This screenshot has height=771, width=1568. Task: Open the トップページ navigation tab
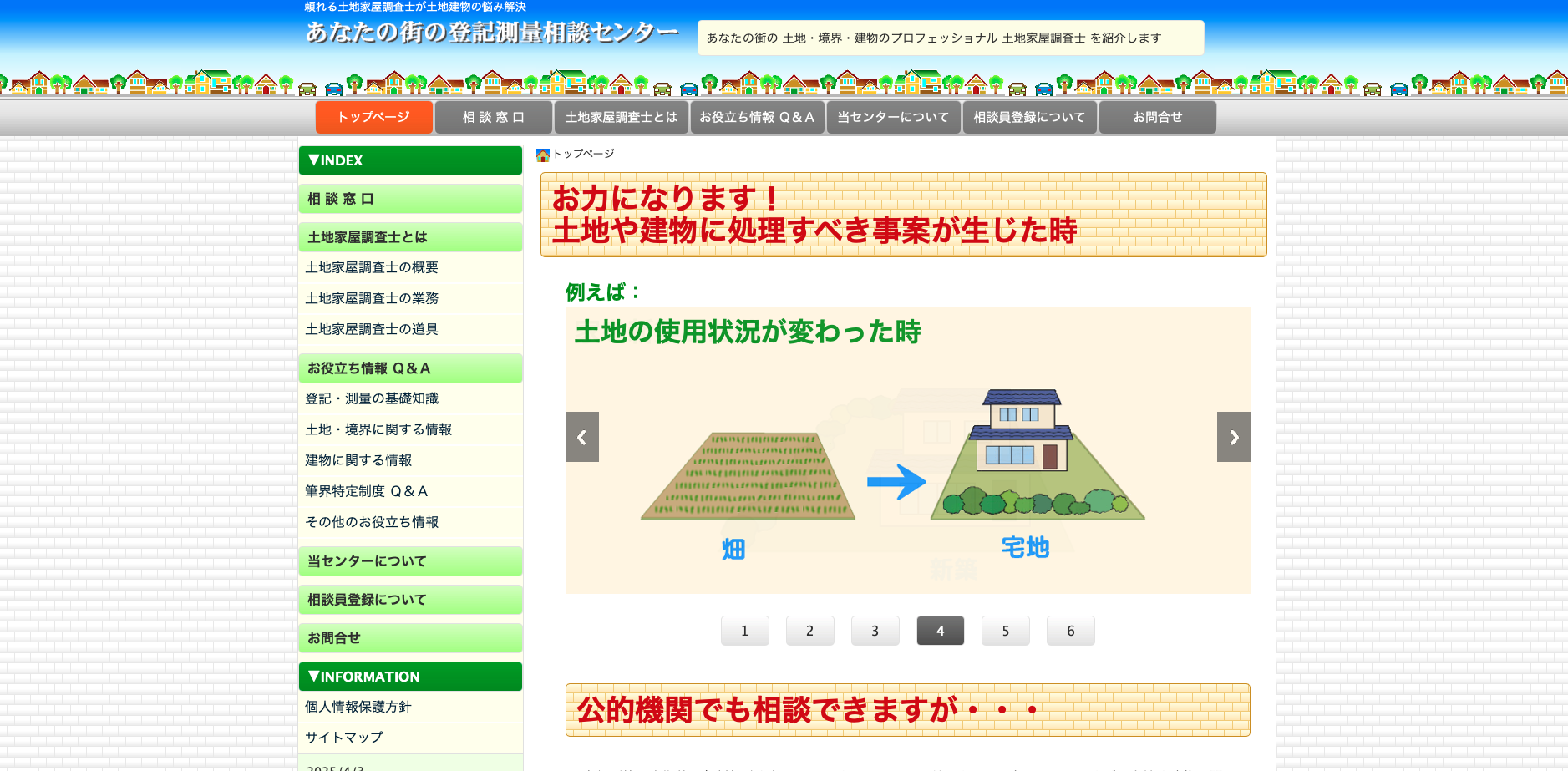pos(373,117)
